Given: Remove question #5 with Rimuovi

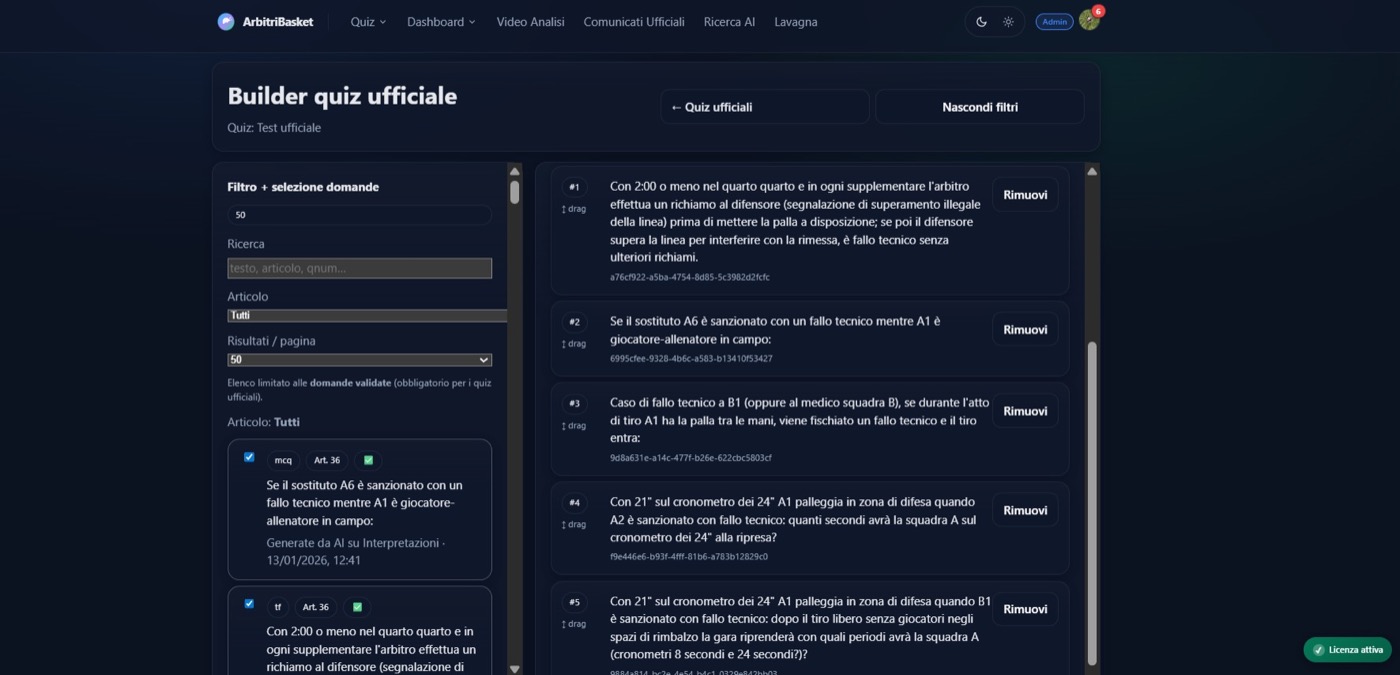Looking at the screenshot, I should [1025, 609].
